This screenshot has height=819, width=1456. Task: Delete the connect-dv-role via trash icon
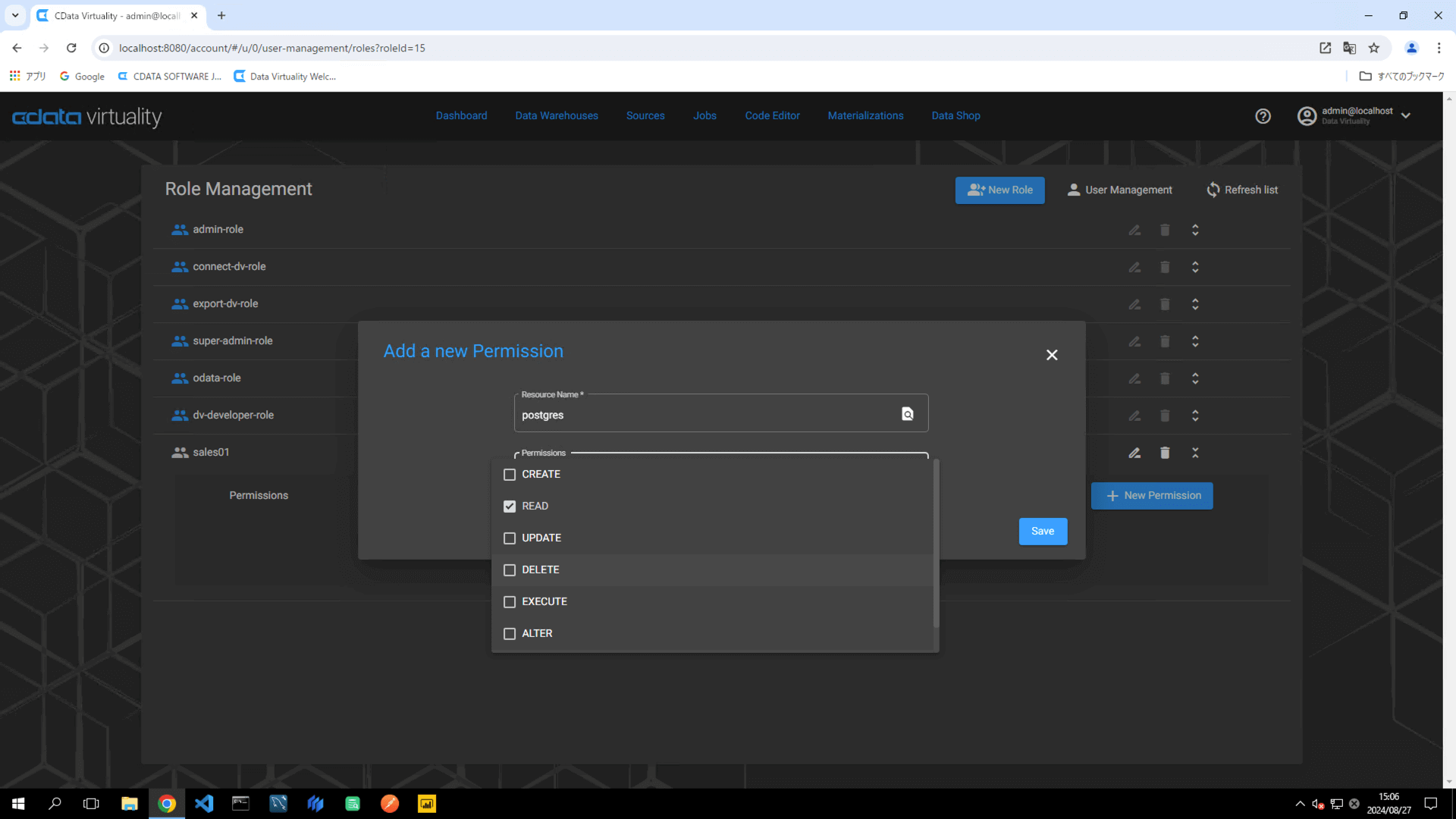[x=1165, y=267]
